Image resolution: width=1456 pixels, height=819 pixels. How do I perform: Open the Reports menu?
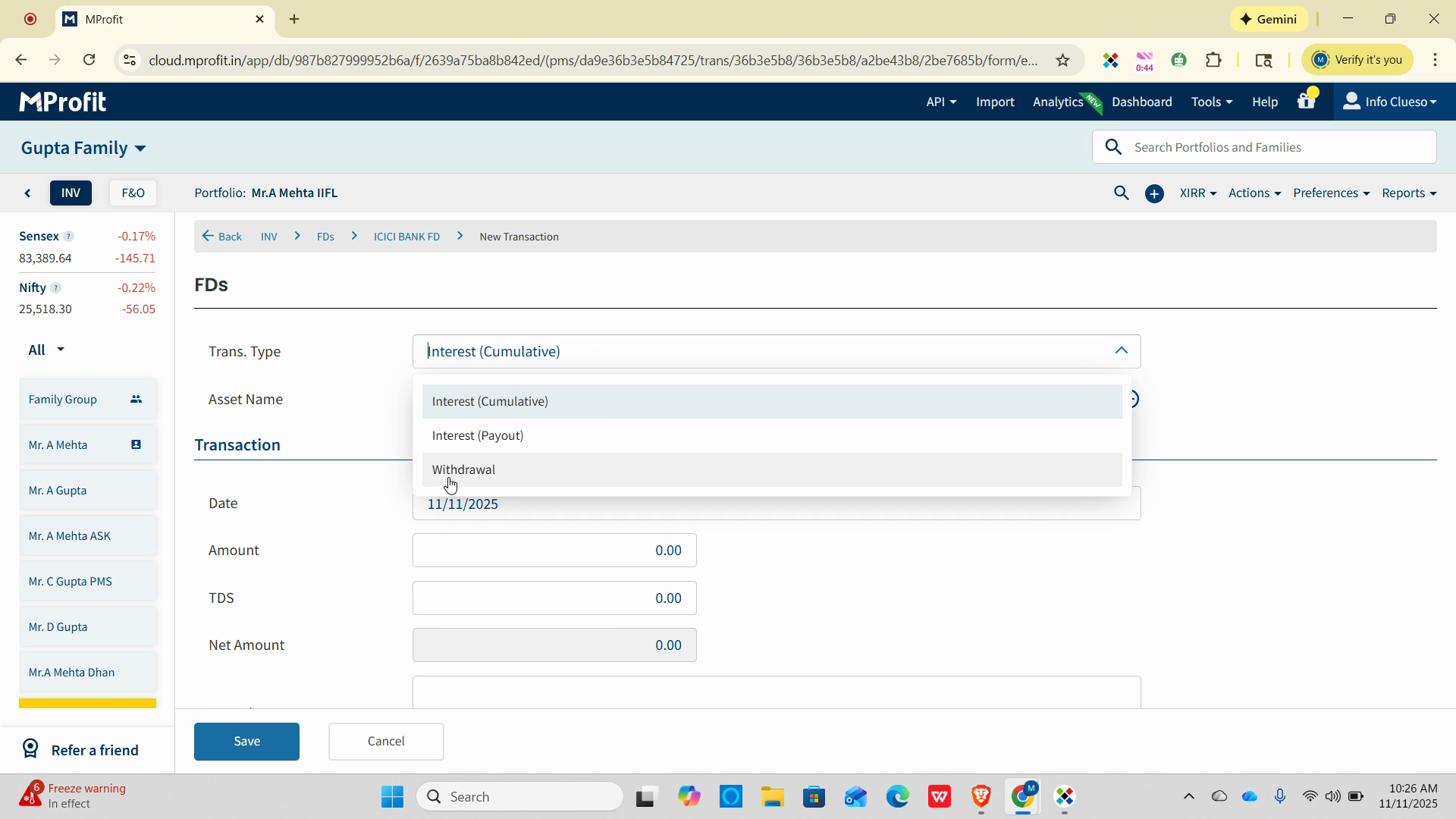point(1408,193)
